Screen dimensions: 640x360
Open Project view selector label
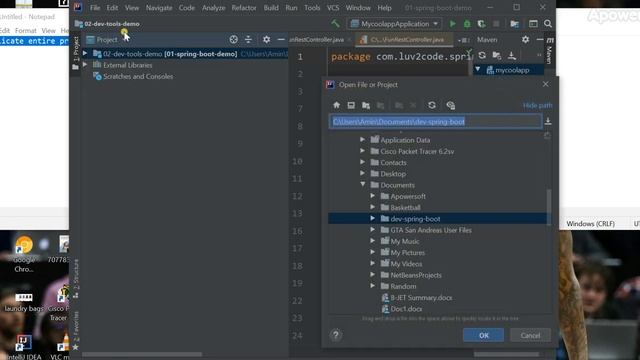click(x=107, y=40)
